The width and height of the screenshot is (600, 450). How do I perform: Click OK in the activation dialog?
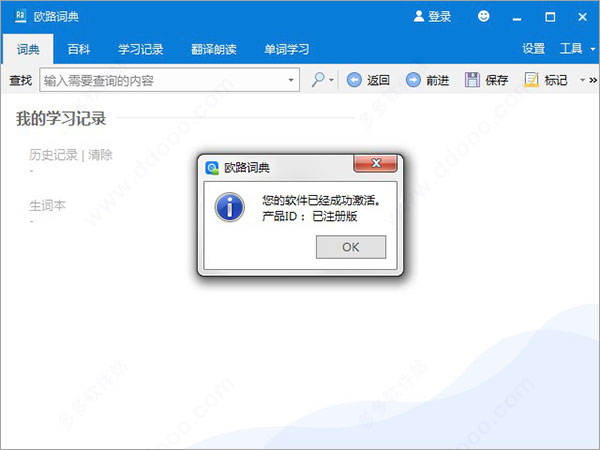[x=351, y=247]
